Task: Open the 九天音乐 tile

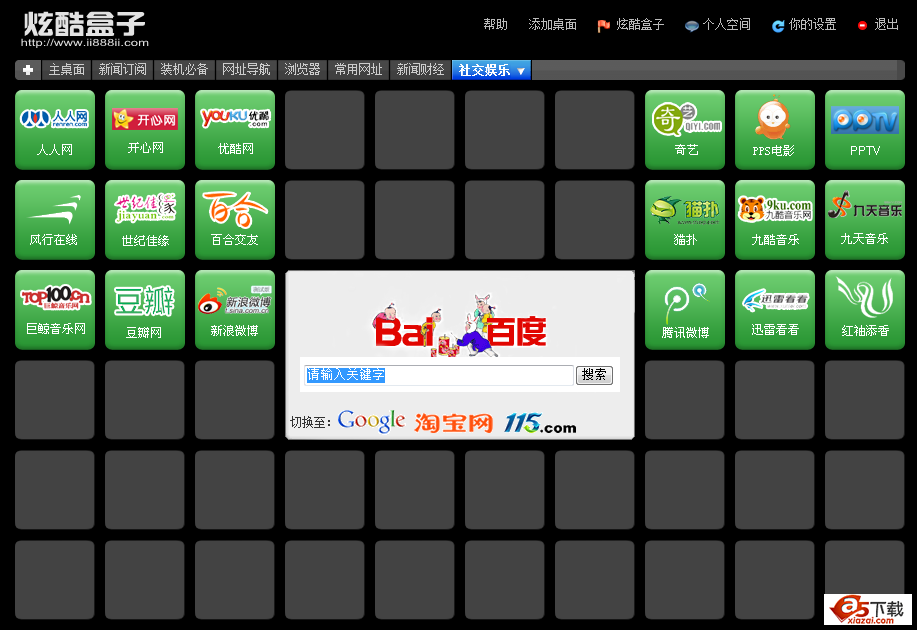Action: tap(865, 219)
